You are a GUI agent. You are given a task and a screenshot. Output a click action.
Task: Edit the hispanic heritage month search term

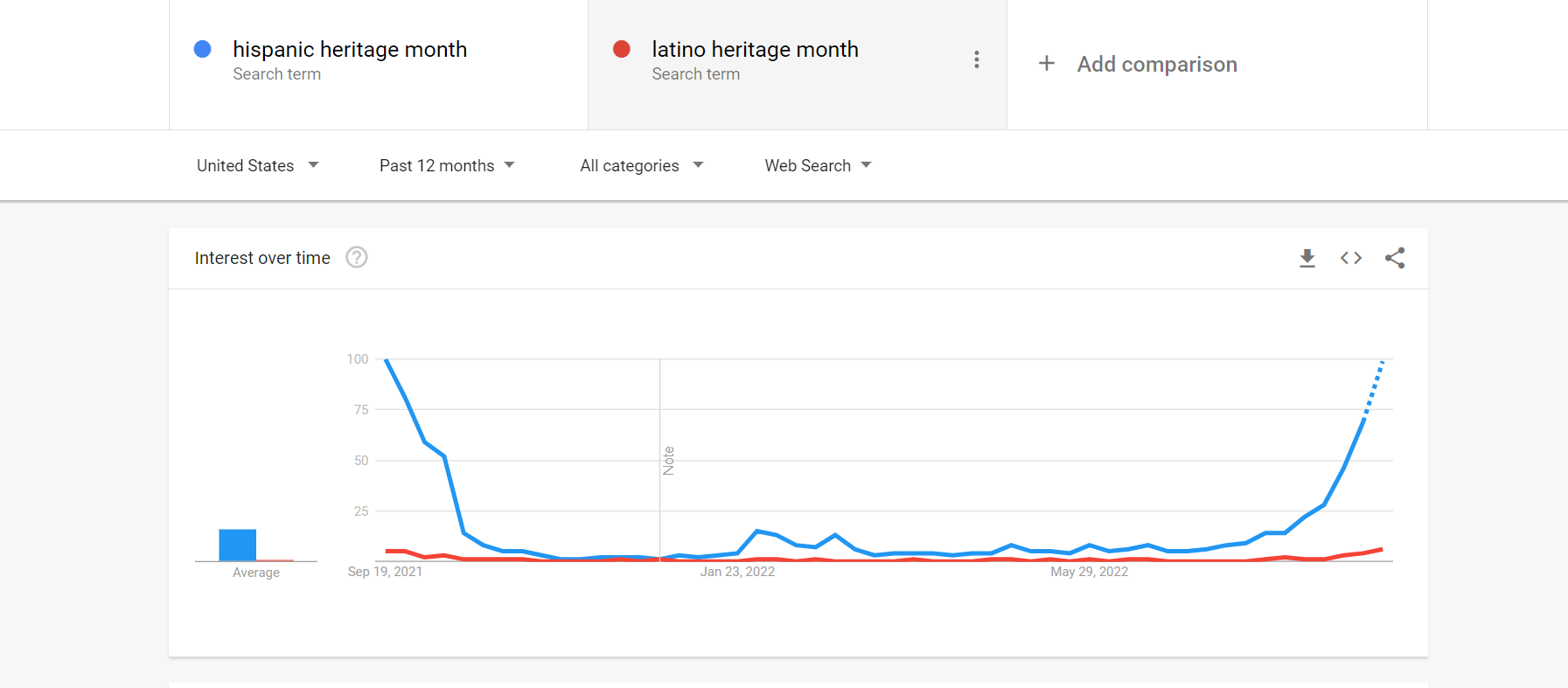350,50
